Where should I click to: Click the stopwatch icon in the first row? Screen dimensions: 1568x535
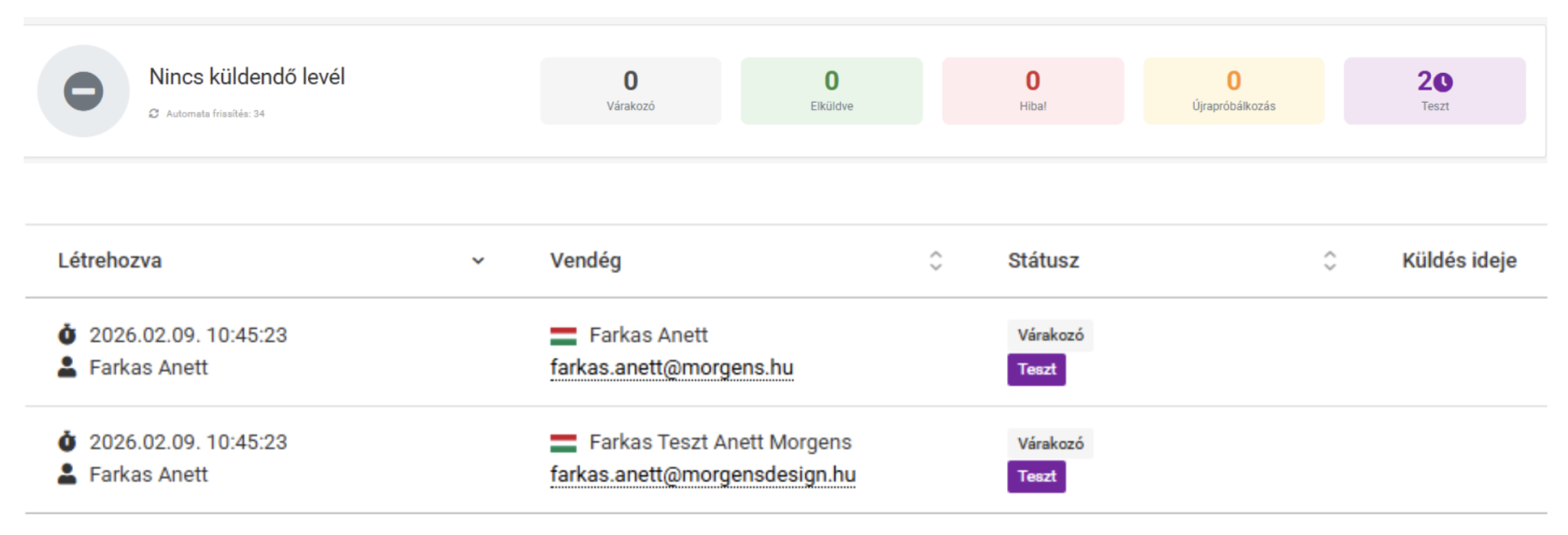coord(67,334)
